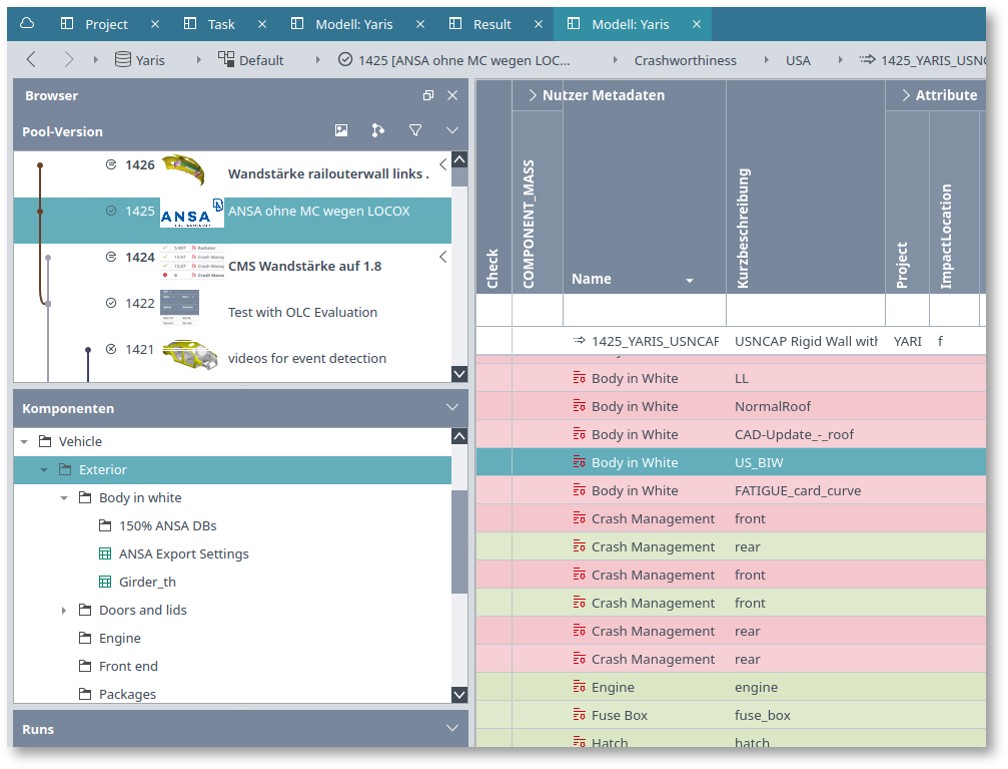
Task: Click the ANSA Export Settings table item
Action: coord(183,554)
